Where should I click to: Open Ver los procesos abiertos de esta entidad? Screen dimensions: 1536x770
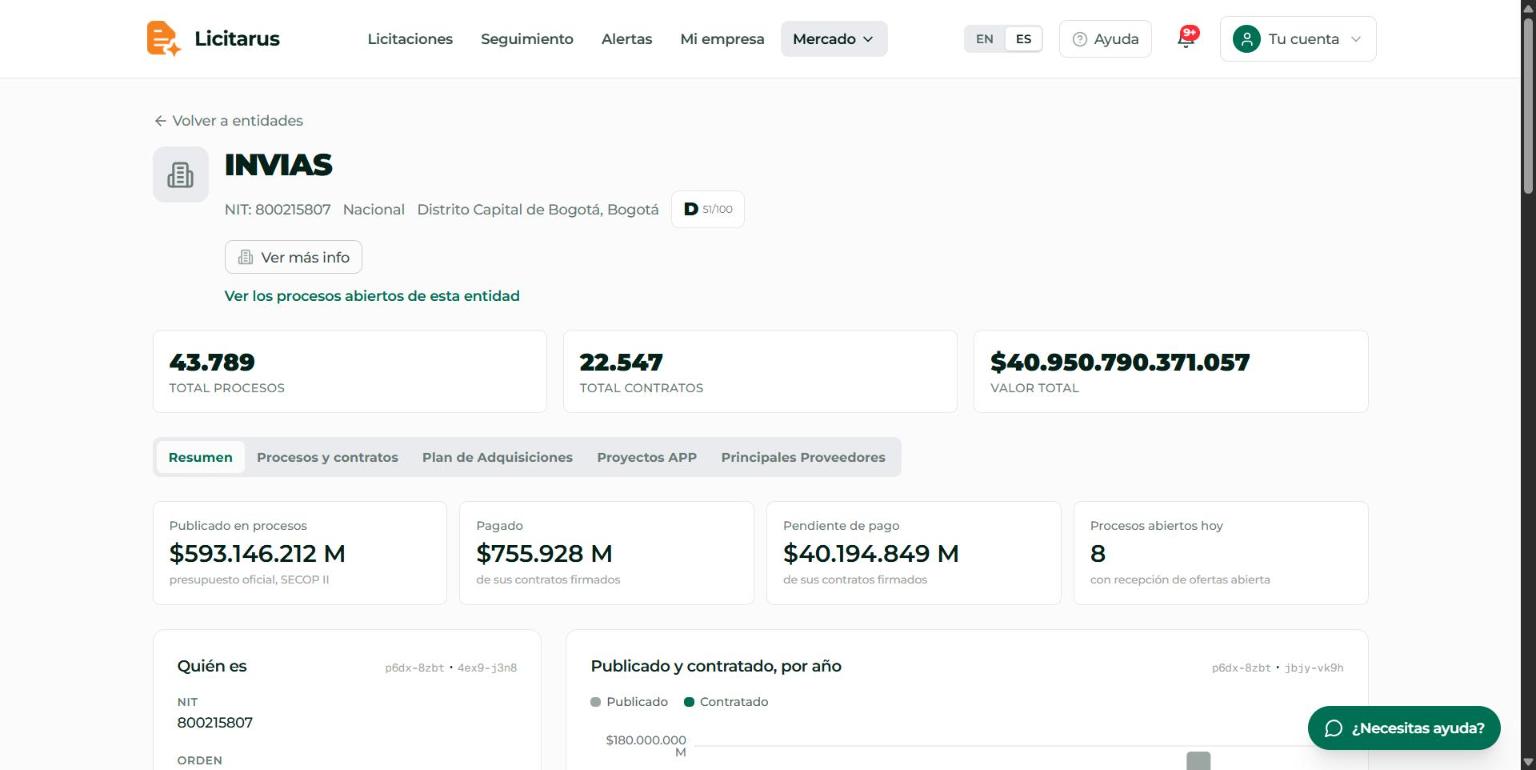372,296
